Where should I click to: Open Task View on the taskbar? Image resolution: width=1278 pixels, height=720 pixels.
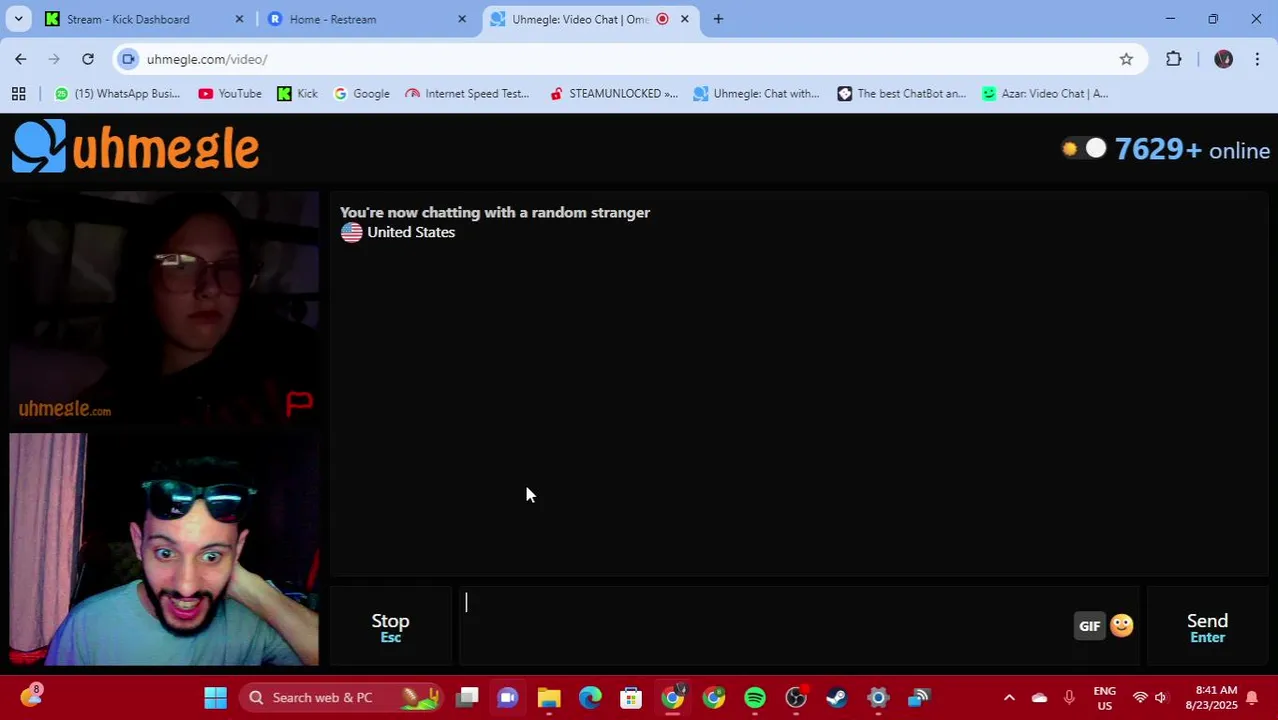pyautogui.click(x=468, y=697)
